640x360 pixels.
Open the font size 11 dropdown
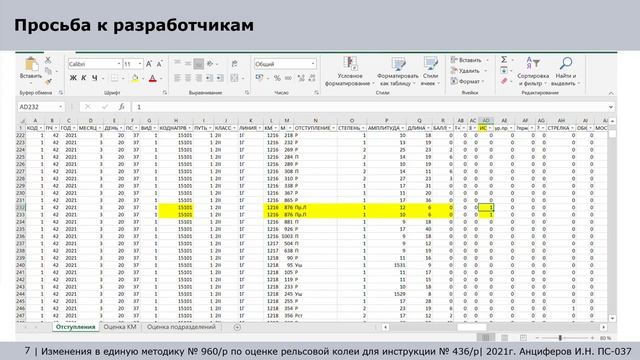140,64
